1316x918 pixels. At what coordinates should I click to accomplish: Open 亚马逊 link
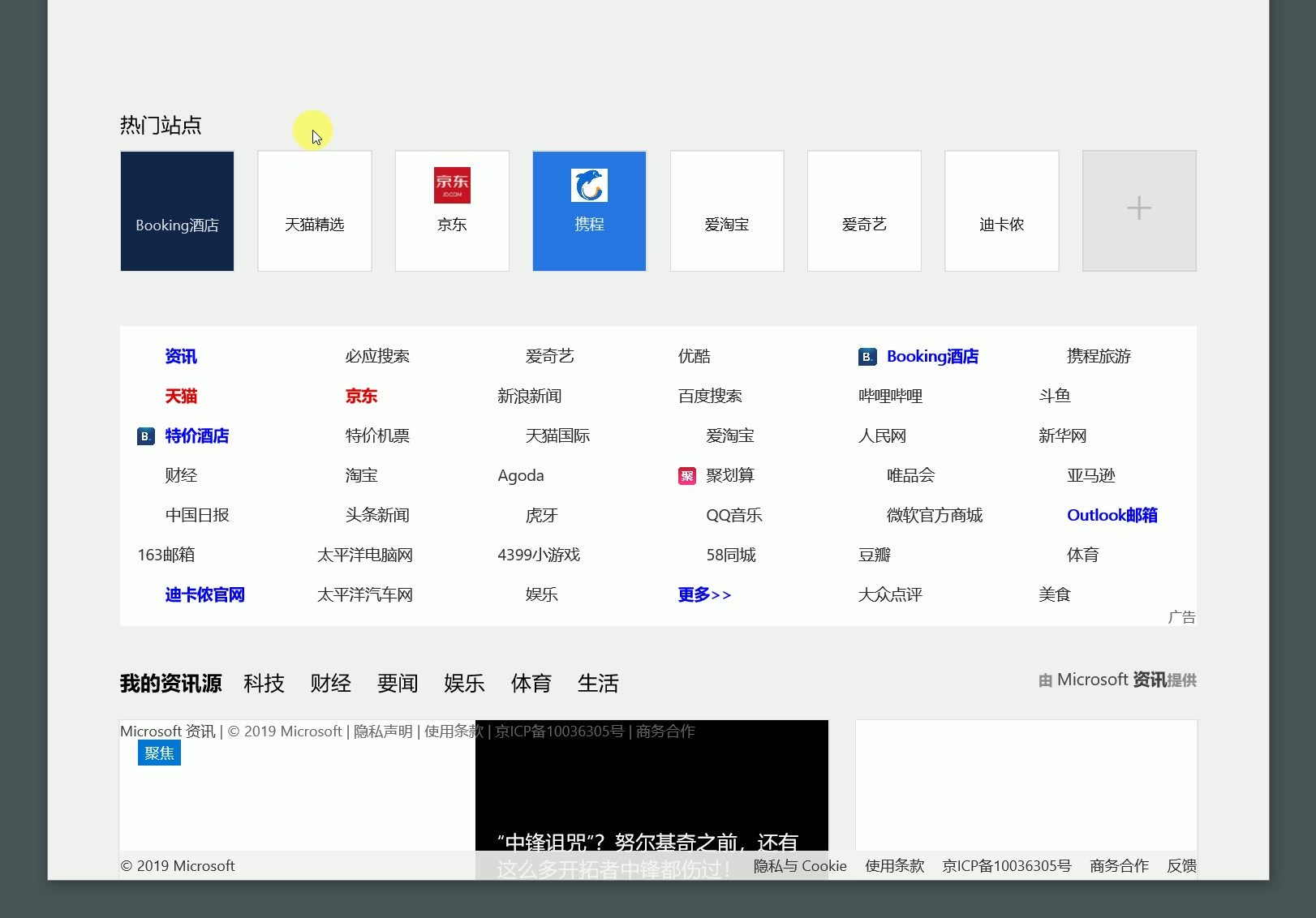tap(1091, 475)
